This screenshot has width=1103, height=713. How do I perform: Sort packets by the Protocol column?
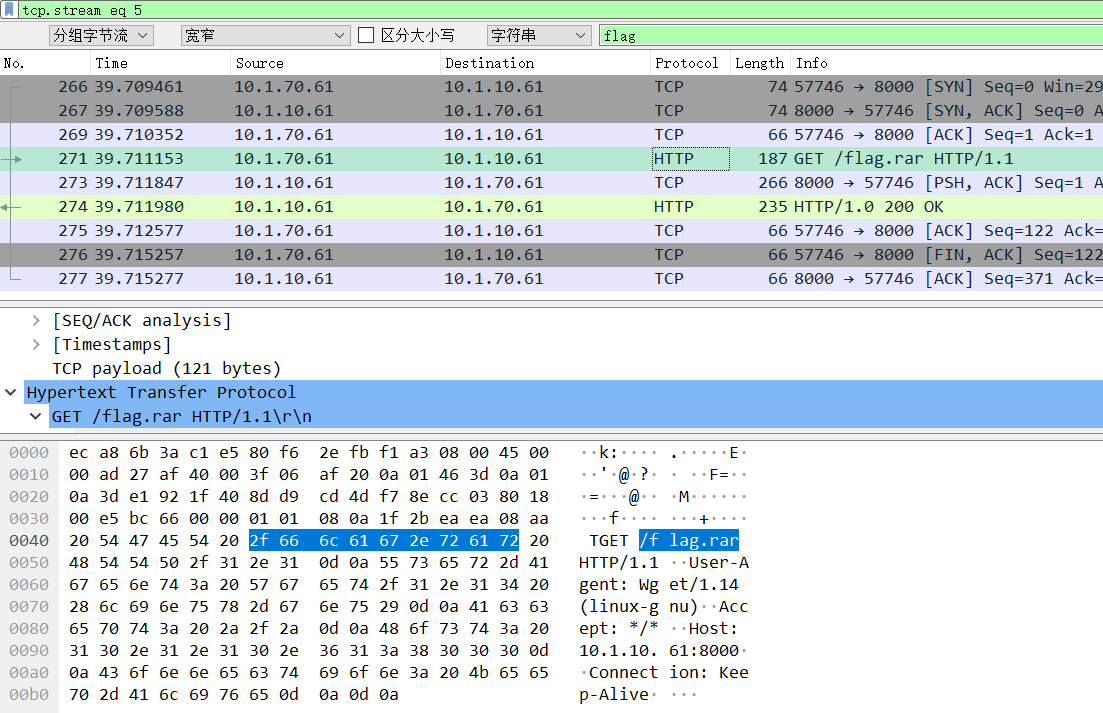point(689,62)
